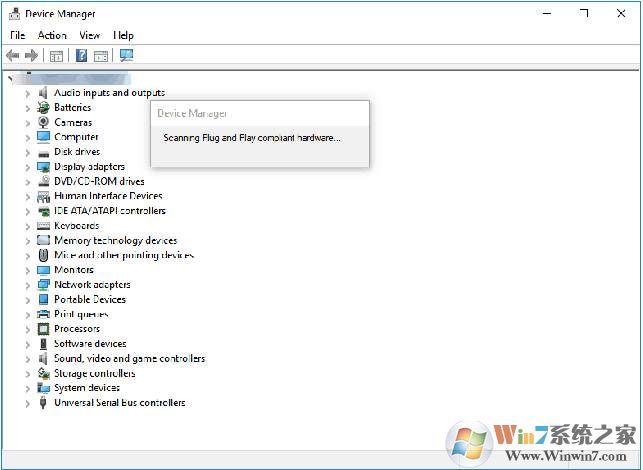This screenshot has width=643, height=470.
Task: Select the Print queues label
Action: click(x=81, y=314)
